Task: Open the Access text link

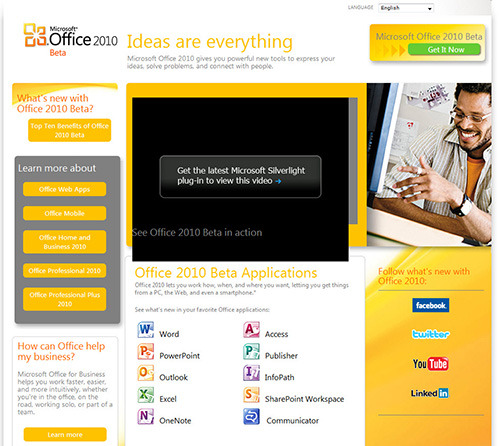Action: pyautogui.click(x=276, y=334)
